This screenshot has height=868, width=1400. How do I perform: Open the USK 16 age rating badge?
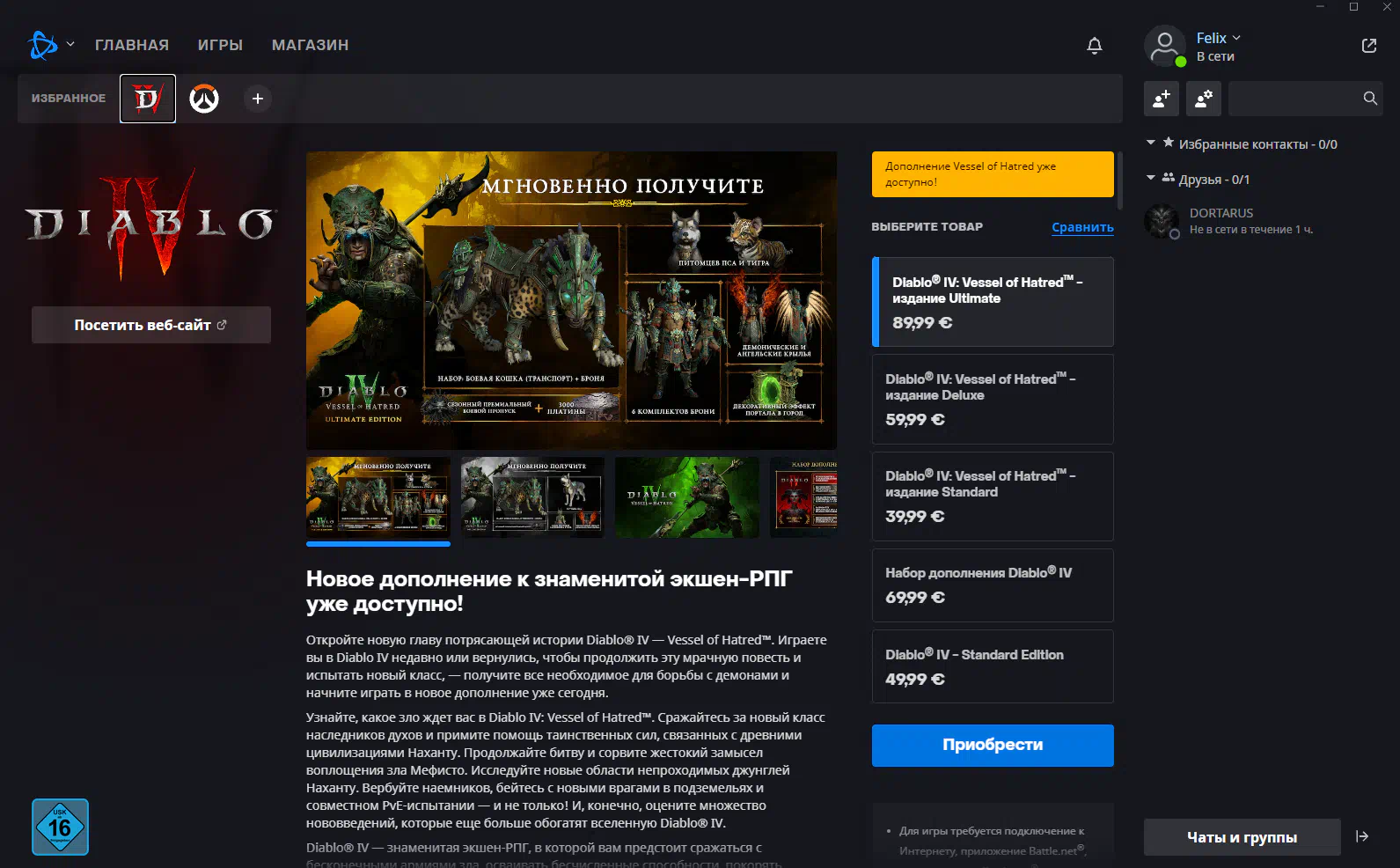click(60, 827)
